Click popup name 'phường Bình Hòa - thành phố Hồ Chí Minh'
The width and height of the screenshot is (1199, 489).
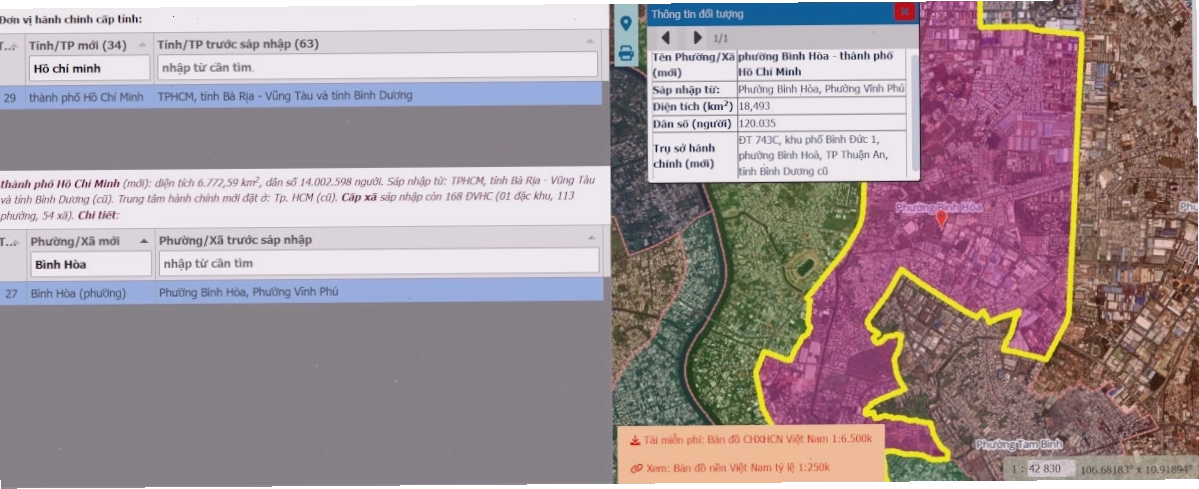pyautogui.click(x=815, y=64)
